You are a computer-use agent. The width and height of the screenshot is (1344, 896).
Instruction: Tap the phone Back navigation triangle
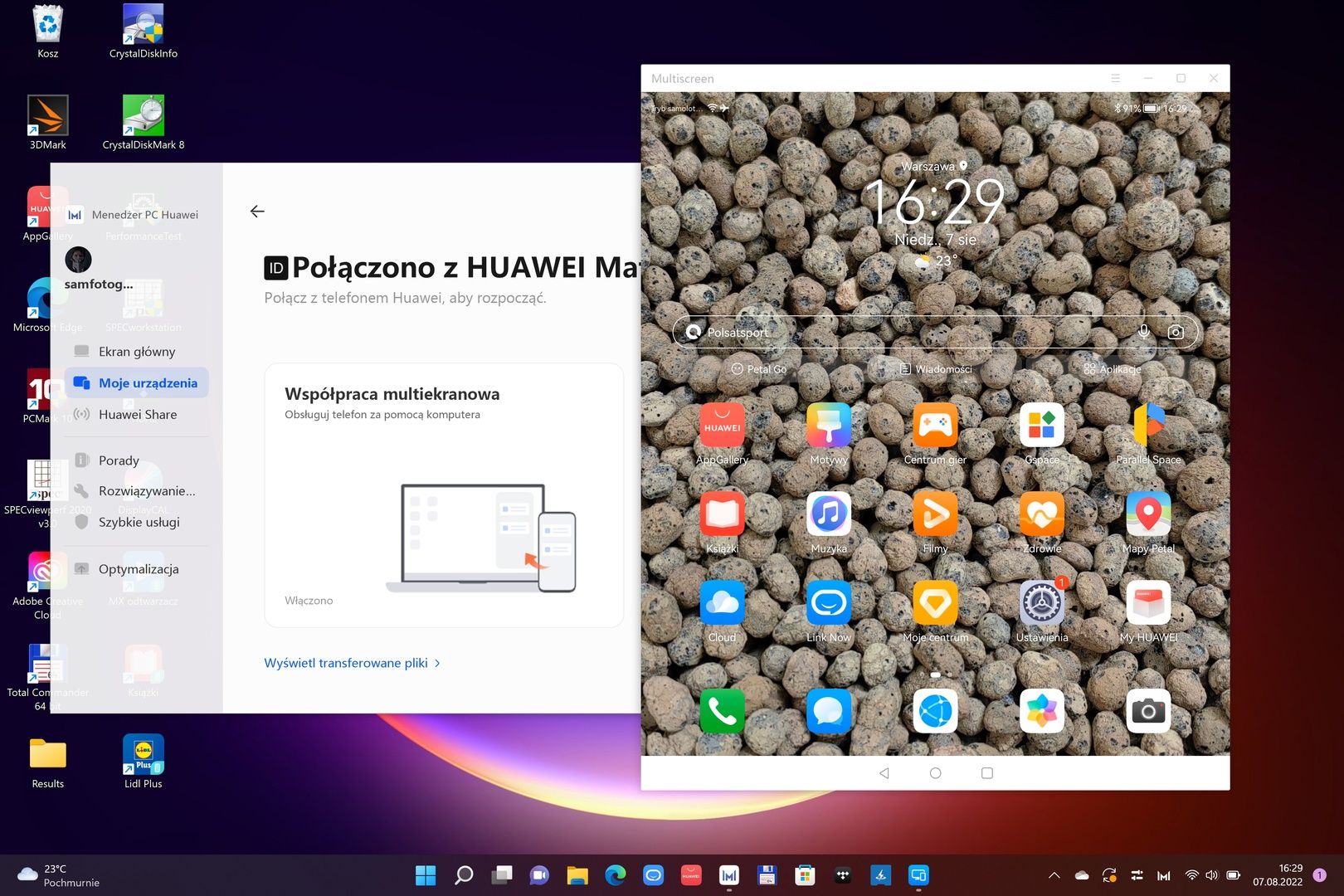pyautogui.click(x=884, y=773)
